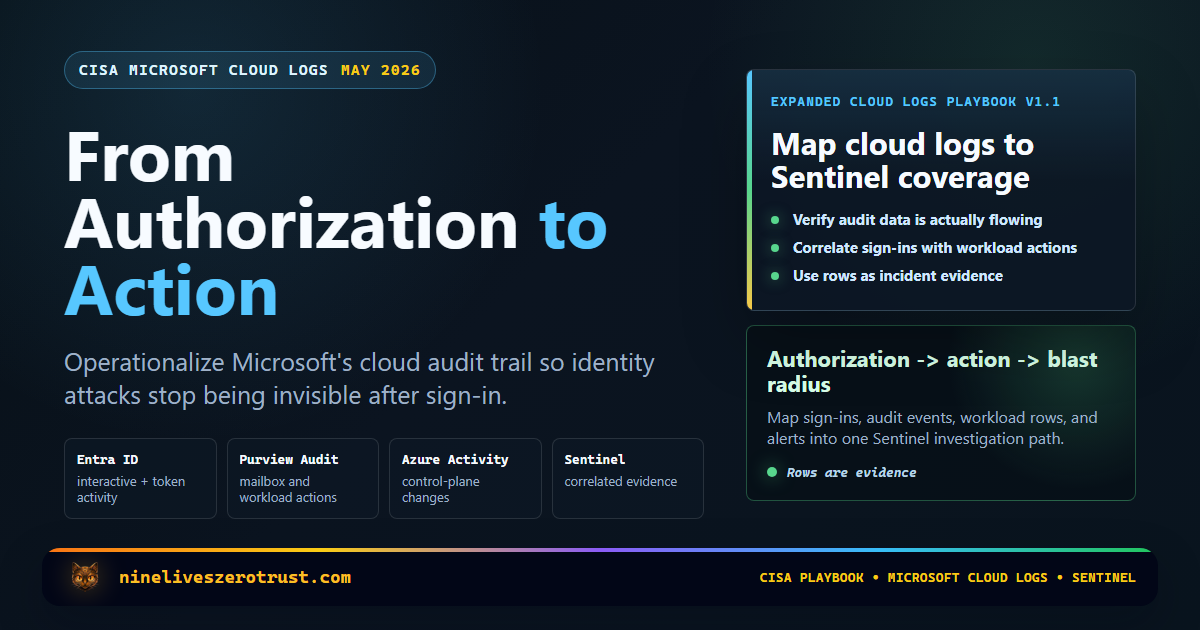Click the CISA Microsoft Cloud Logs badge
Image resolution: width=1200 pixels, height=630 pixels.
250,70
